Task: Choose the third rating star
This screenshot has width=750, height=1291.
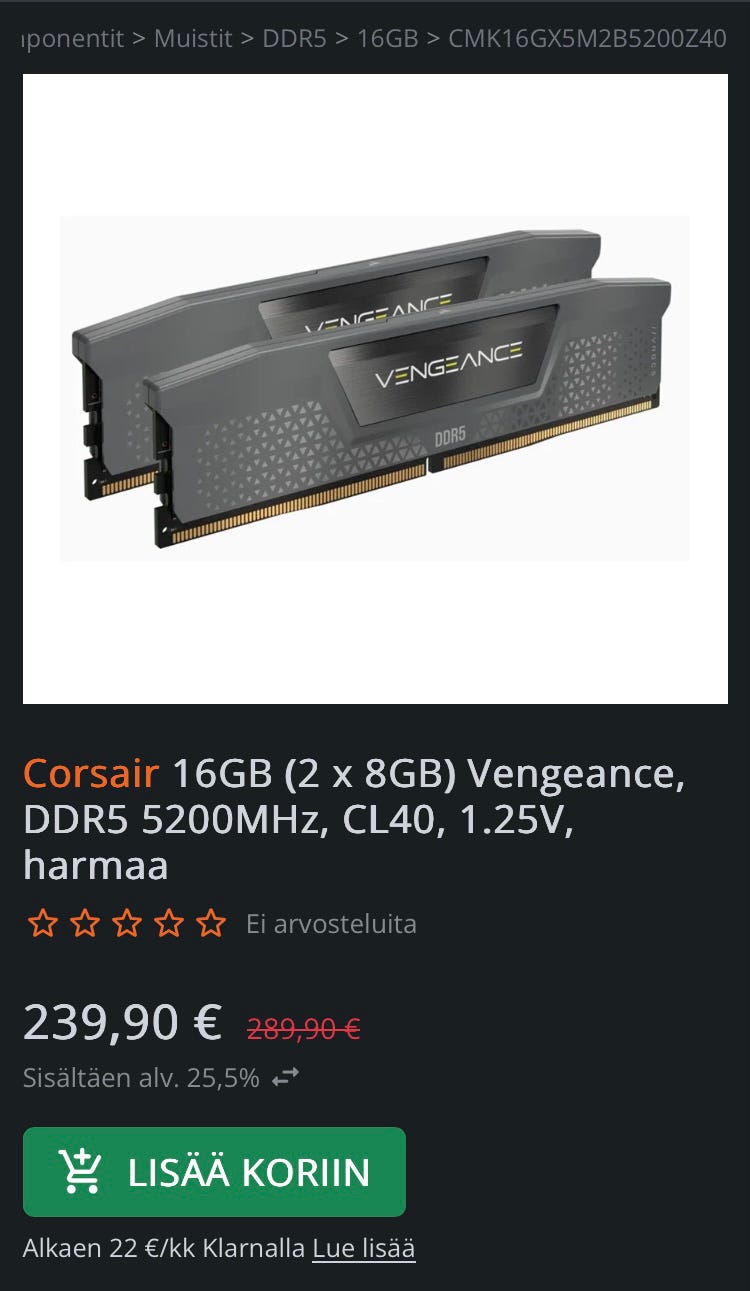Action: [x=126, y=923]
